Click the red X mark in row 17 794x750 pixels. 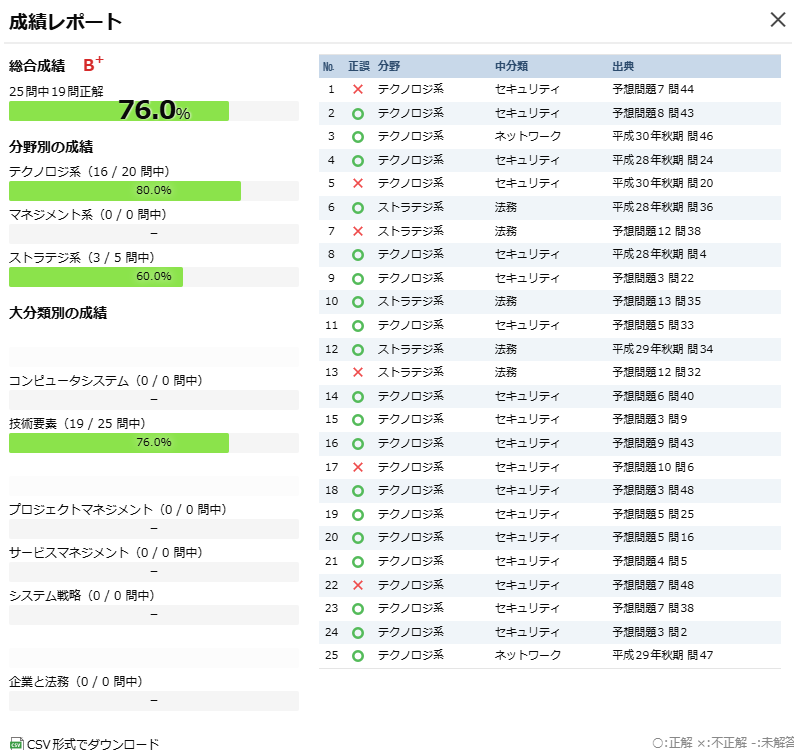coord(358,467)
